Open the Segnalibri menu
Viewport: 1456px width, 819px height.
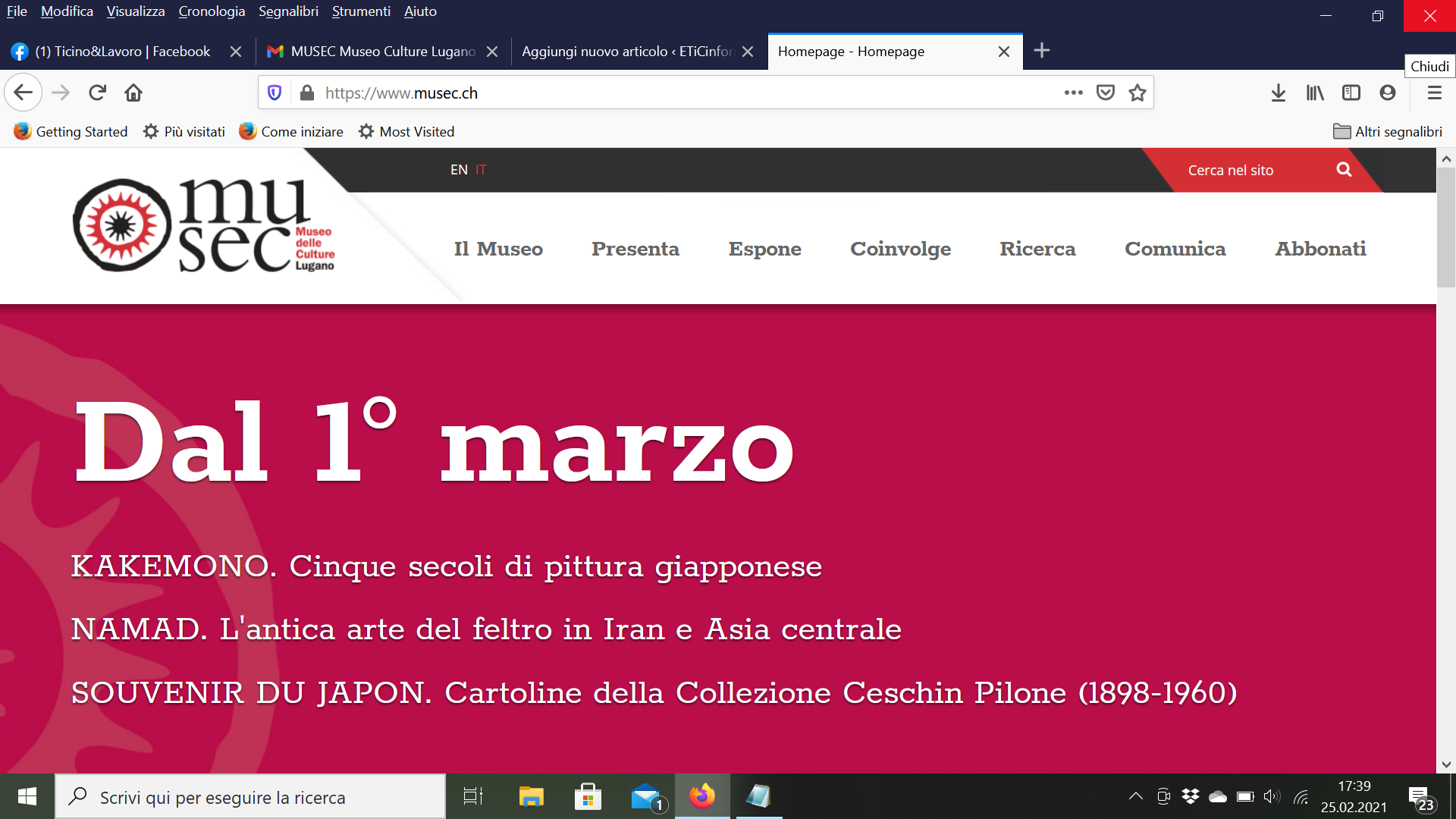[288, 11]
